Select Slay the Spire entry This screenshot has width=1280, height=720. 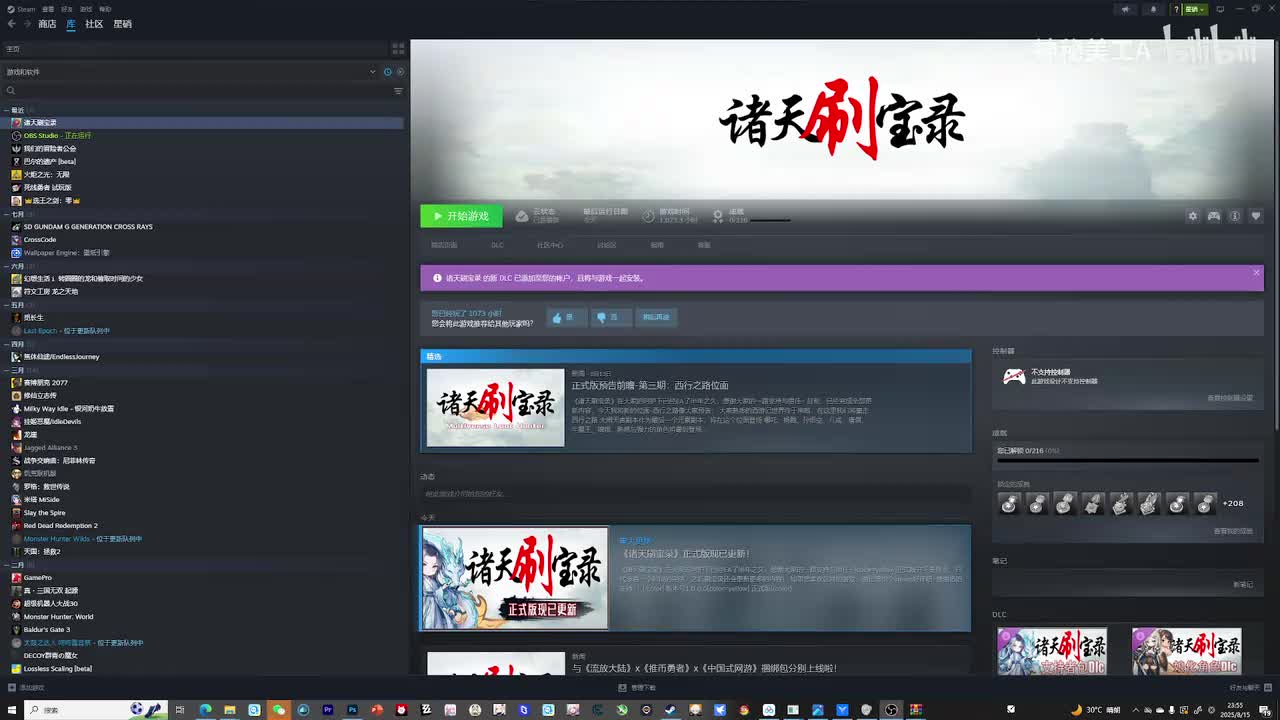tap(204, 513)
